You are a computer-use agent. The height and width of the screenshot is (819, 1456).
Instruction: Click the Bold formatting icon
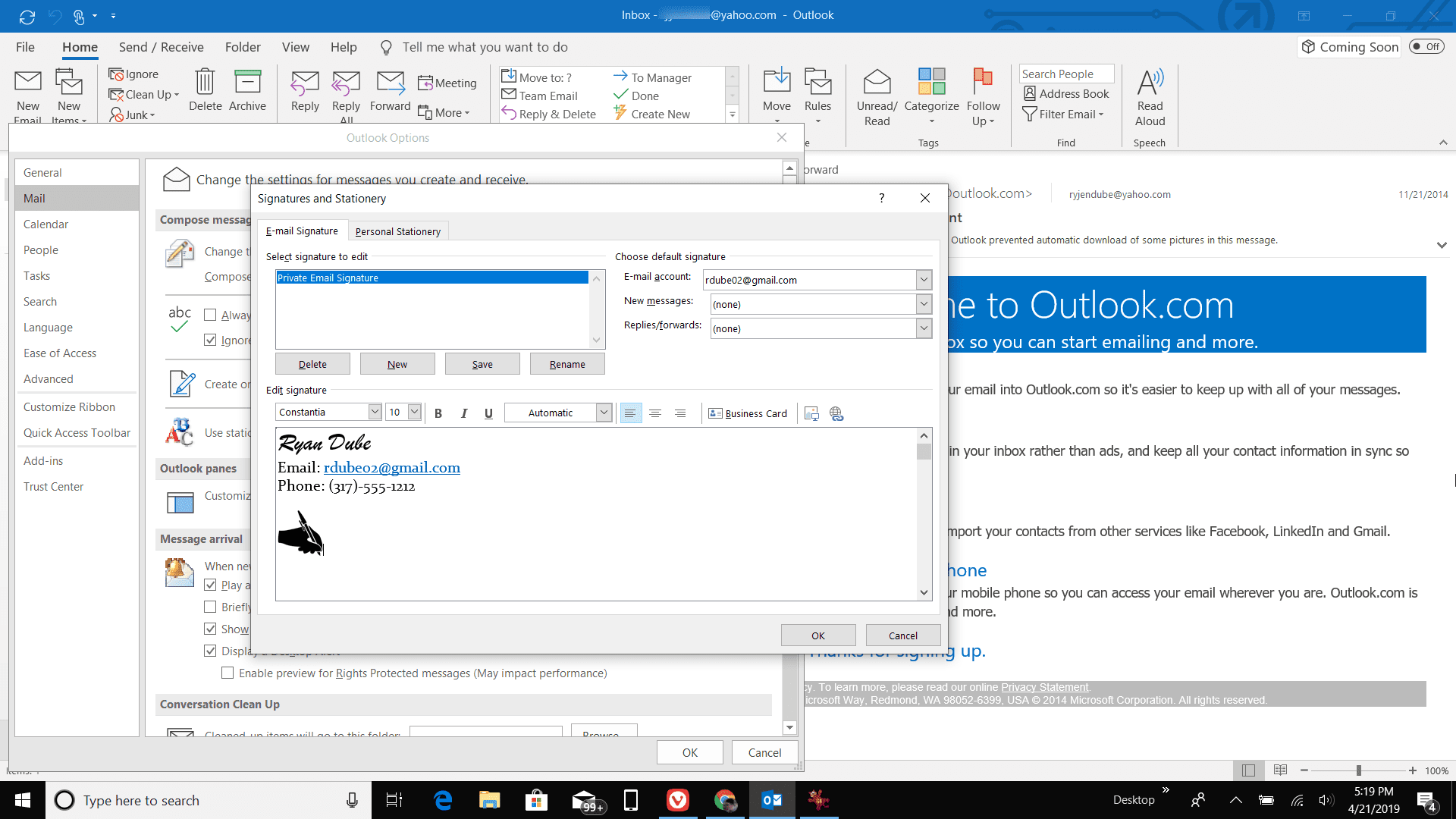tap(439, 413)
